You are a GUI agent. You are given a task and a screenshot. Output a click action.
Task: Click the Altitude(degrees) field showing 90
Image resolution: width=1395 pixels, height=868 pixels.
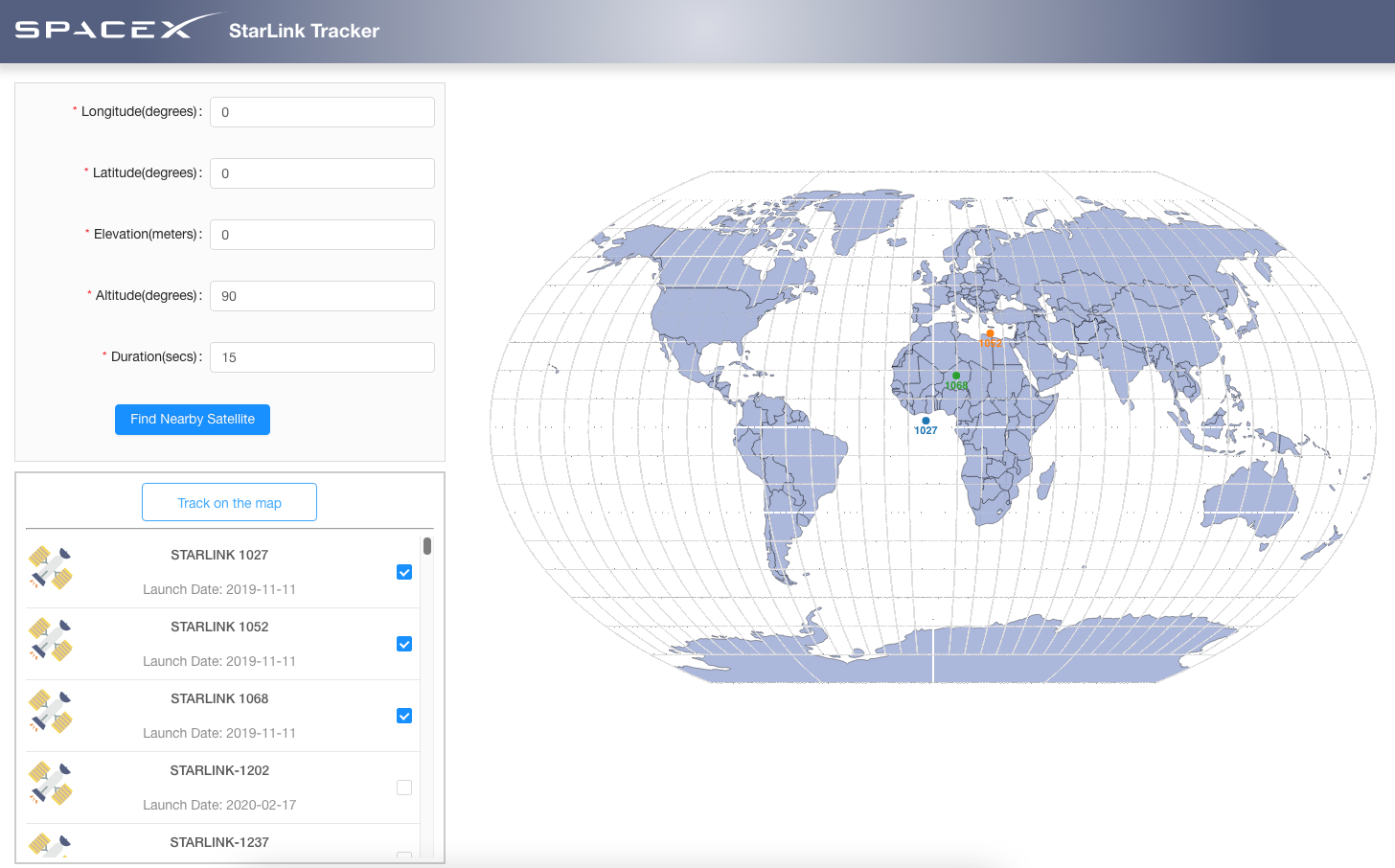[x=322, y=296]
